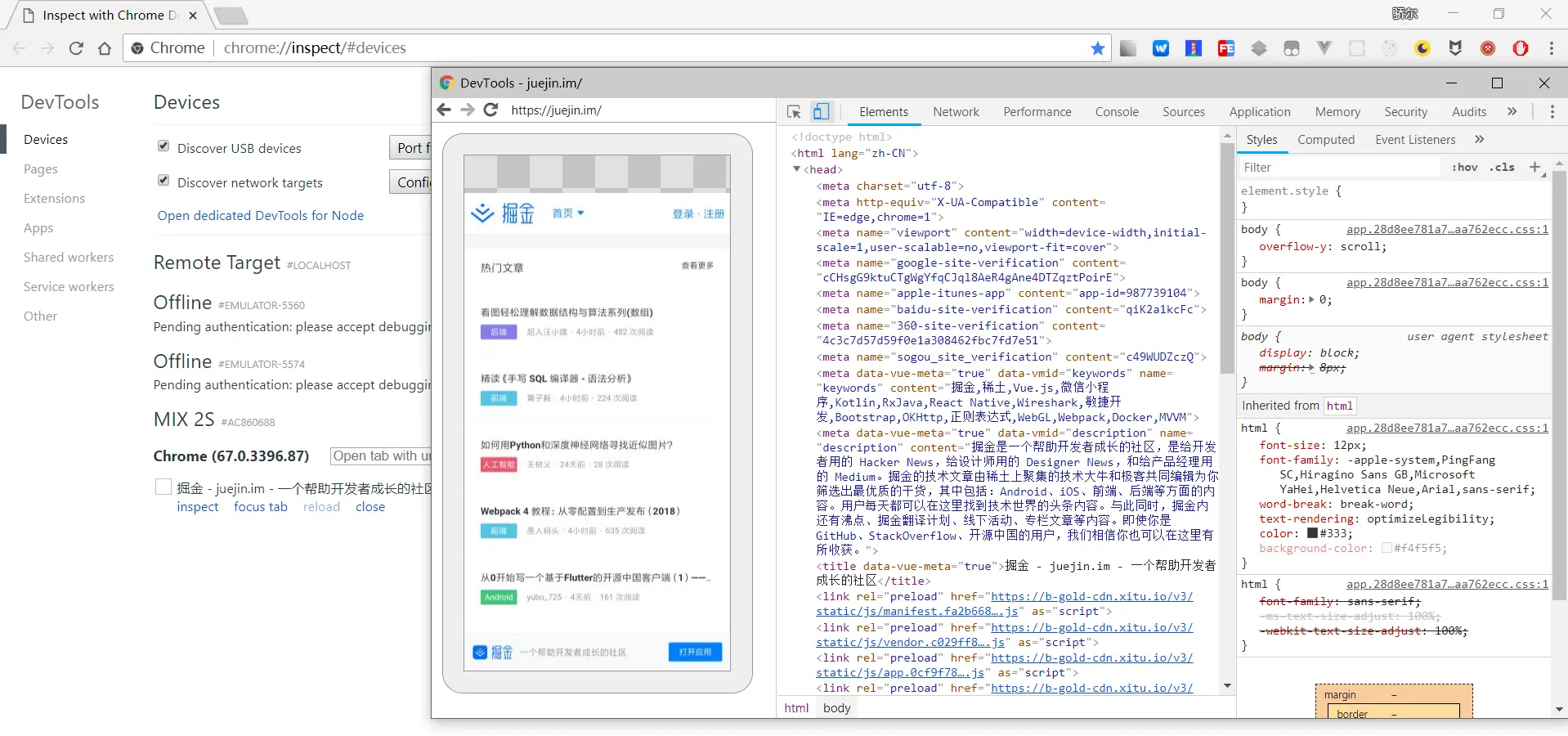Screen dimensions: 1568x736
Task: Click the Elements panel scrollbar down arrow
Action: [1227, 686]
